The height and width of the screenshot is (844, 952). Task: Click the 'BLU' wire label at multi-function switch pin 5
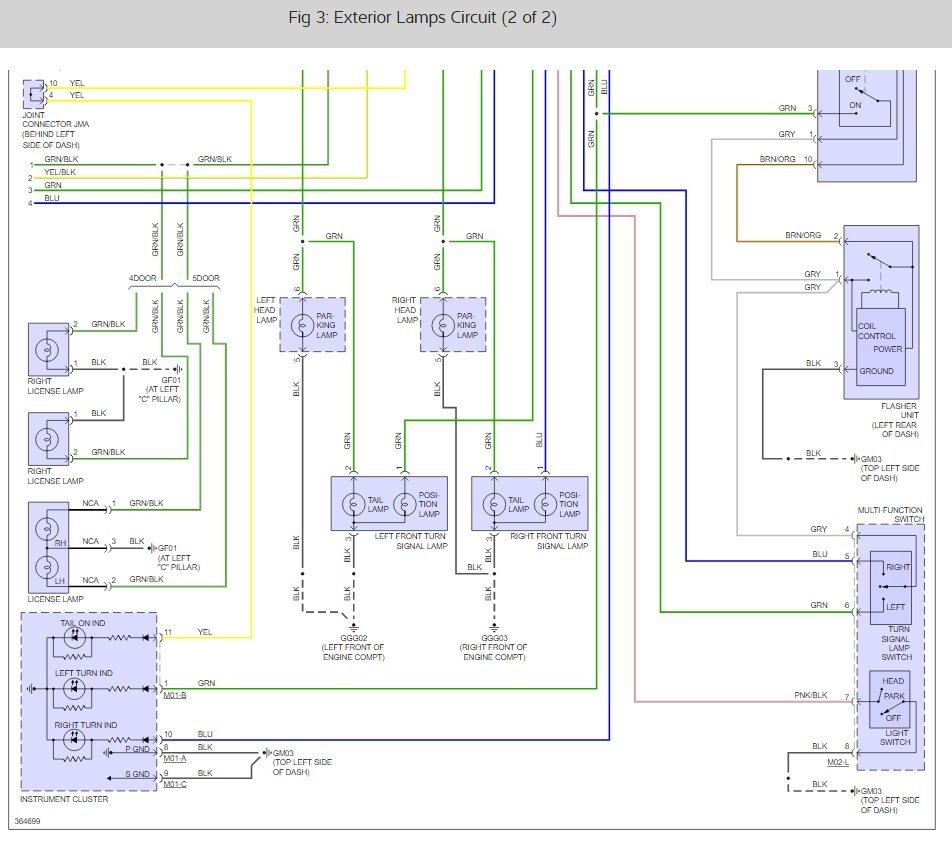pyautogui.click(x=820, y=554)
